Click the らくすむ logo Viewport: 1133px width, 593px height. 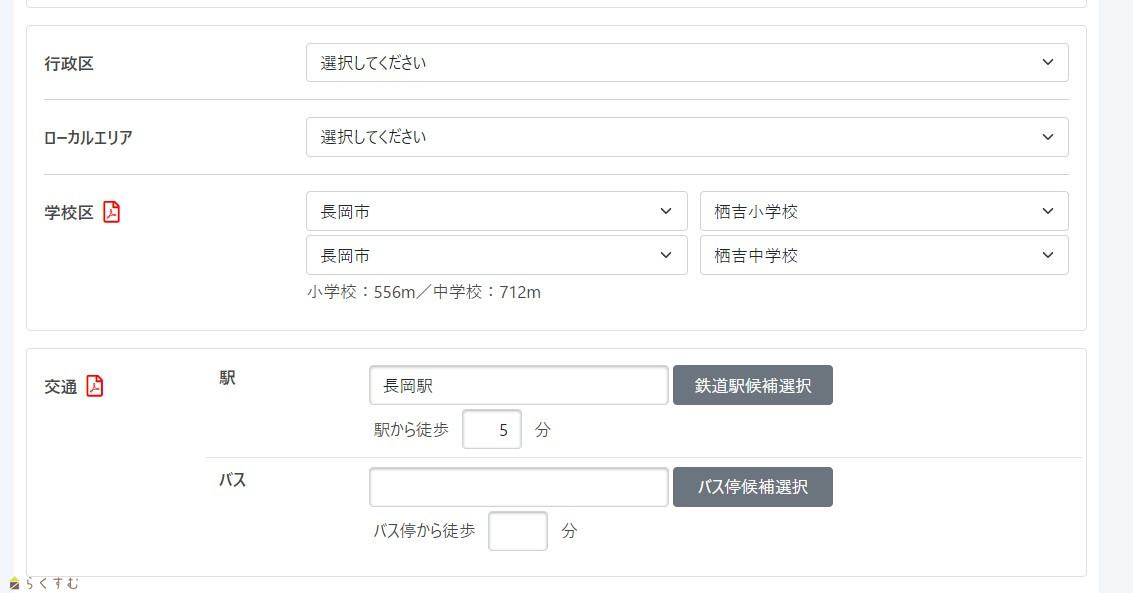point(44,583)
